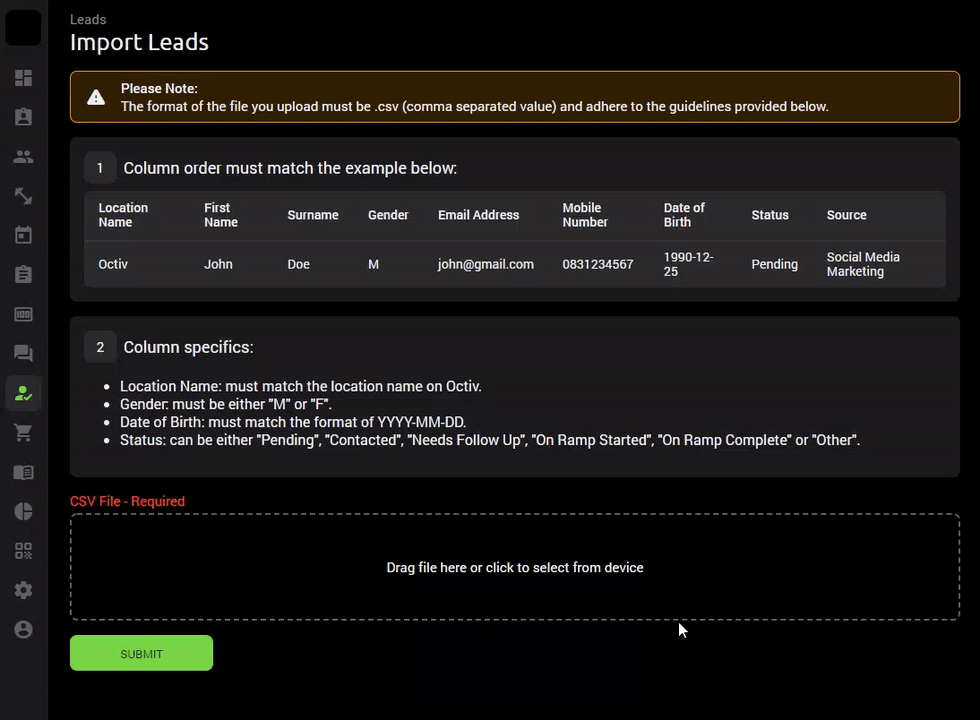Open the chat bubbles icon in sidebar
This screenshot has height=720, width=980.
click(x=23, y=353)
